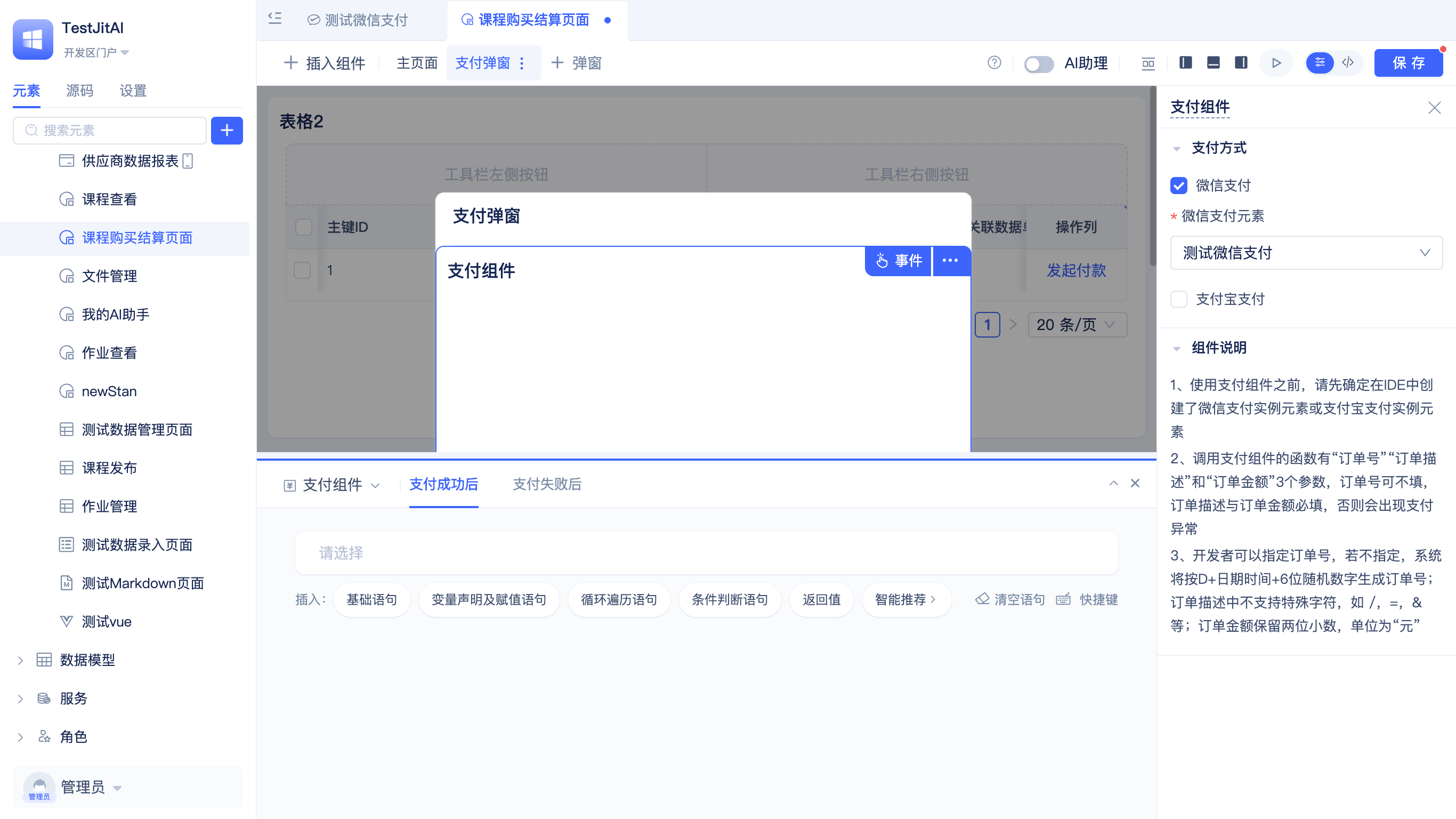Click the administrator avatar icon
The width and height of the screenshot is (1456, 819).
pos(39,787)
